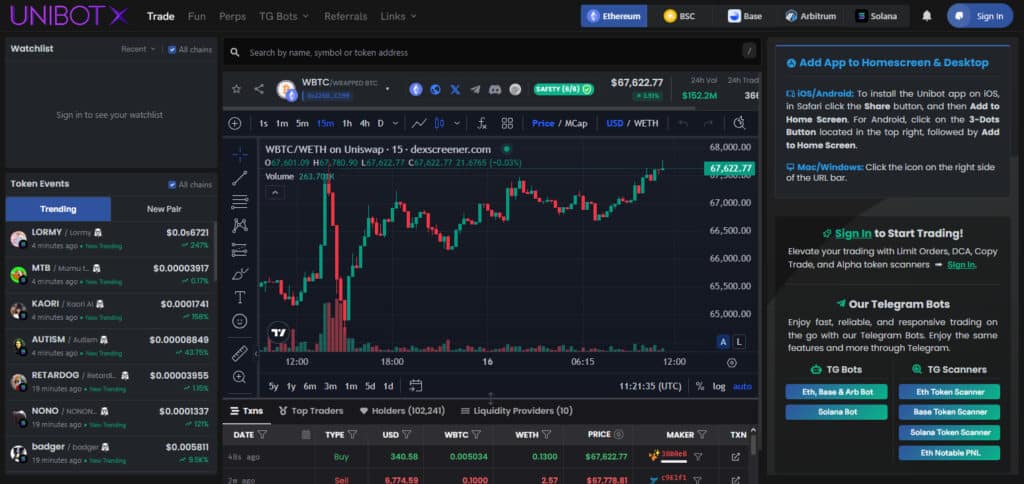
Task: Open the chart style dropdown arrow
Action: point(456,123)
